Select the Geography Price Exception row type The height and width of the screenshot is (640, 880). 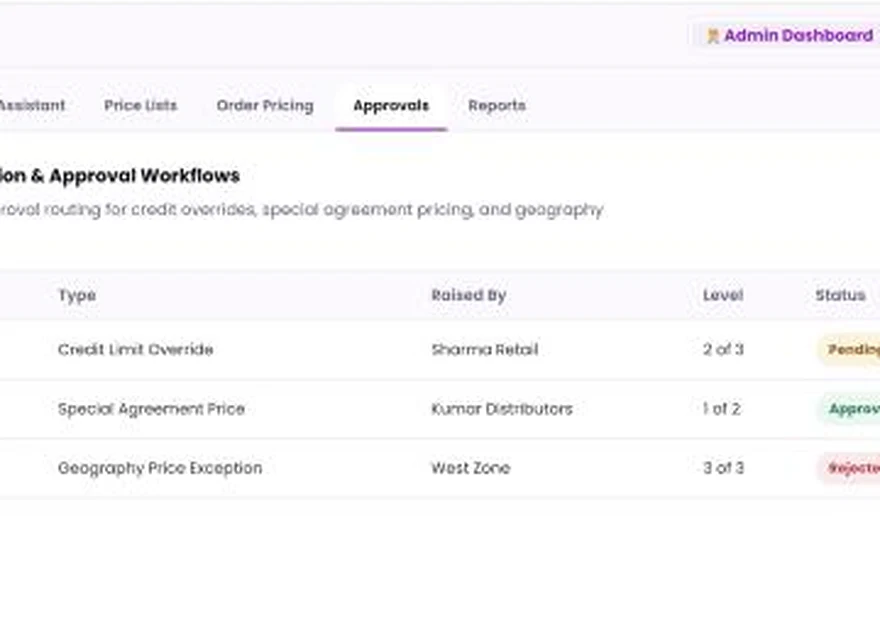[160, 468]
